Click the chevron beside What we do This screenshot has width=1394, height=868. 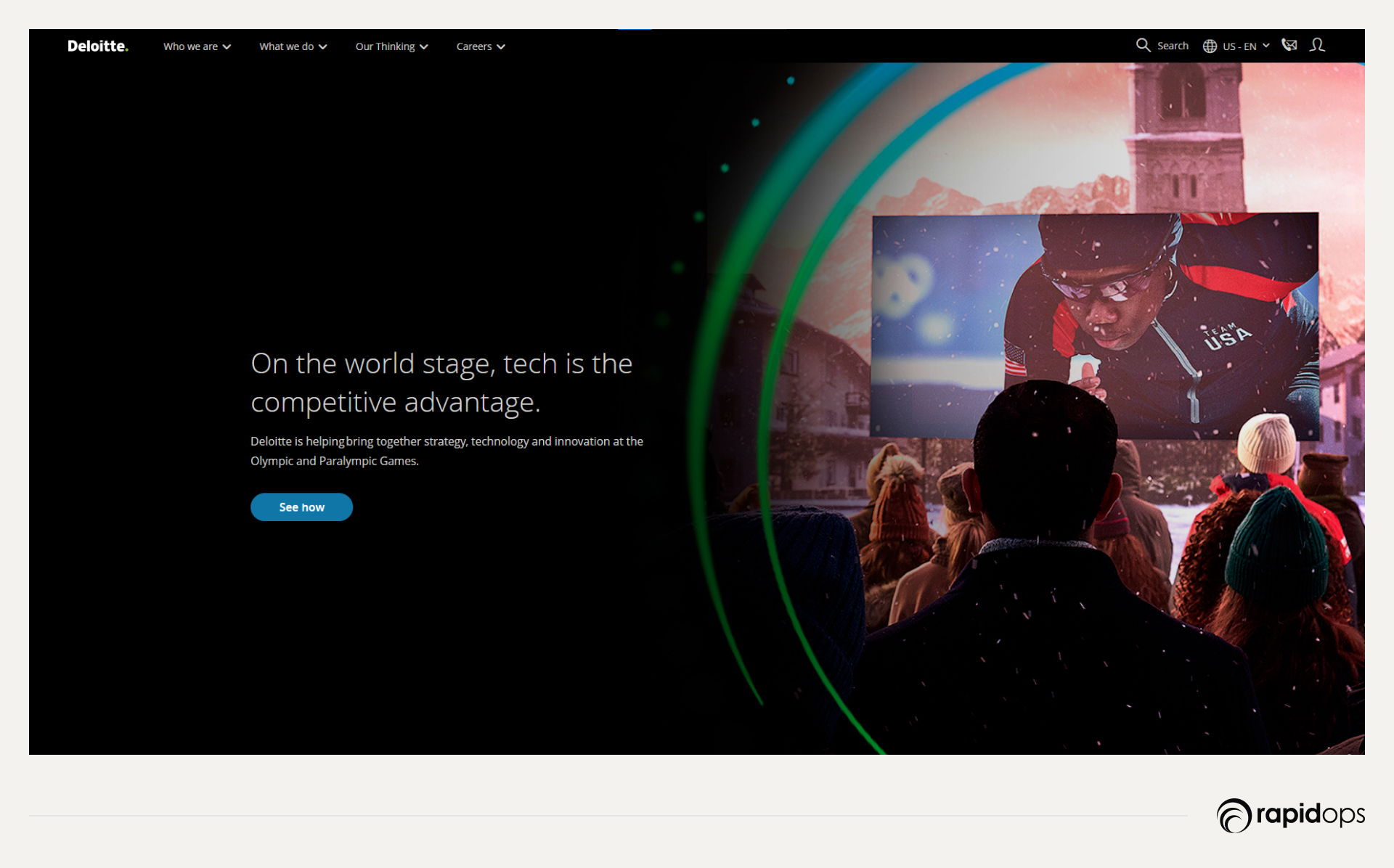pyautogui.click(x=323, y=46)
